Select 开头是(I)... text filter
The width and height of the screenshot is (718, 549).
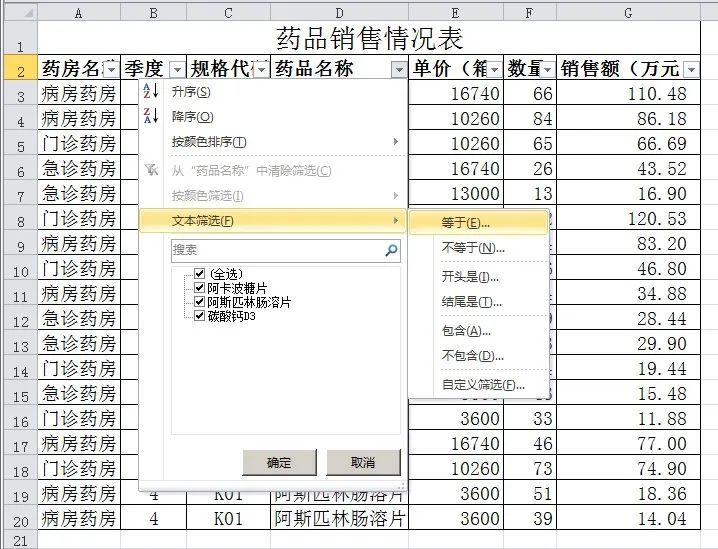point(479,277)
